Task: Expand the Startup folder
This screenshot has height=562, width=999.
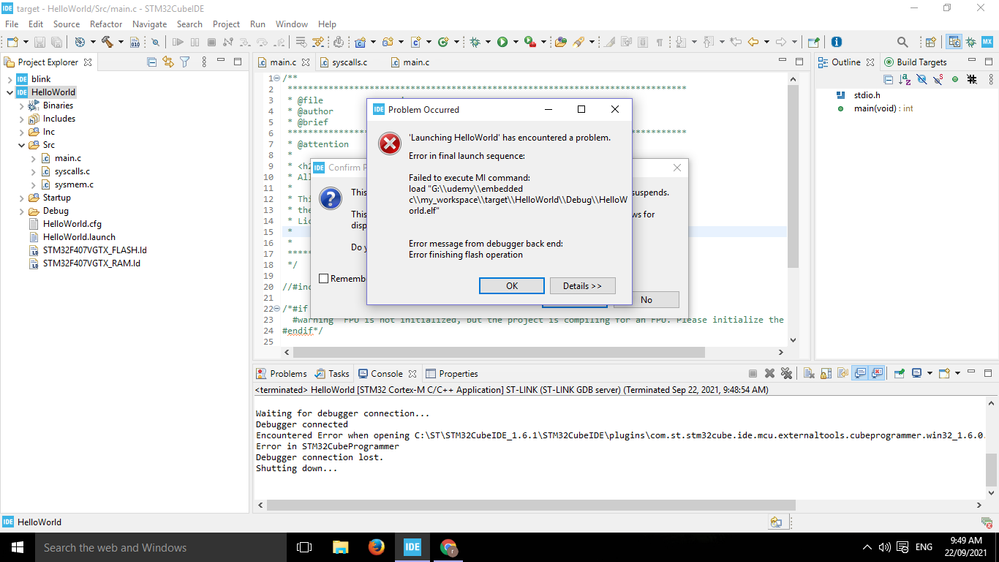Action: coord(22,198)
